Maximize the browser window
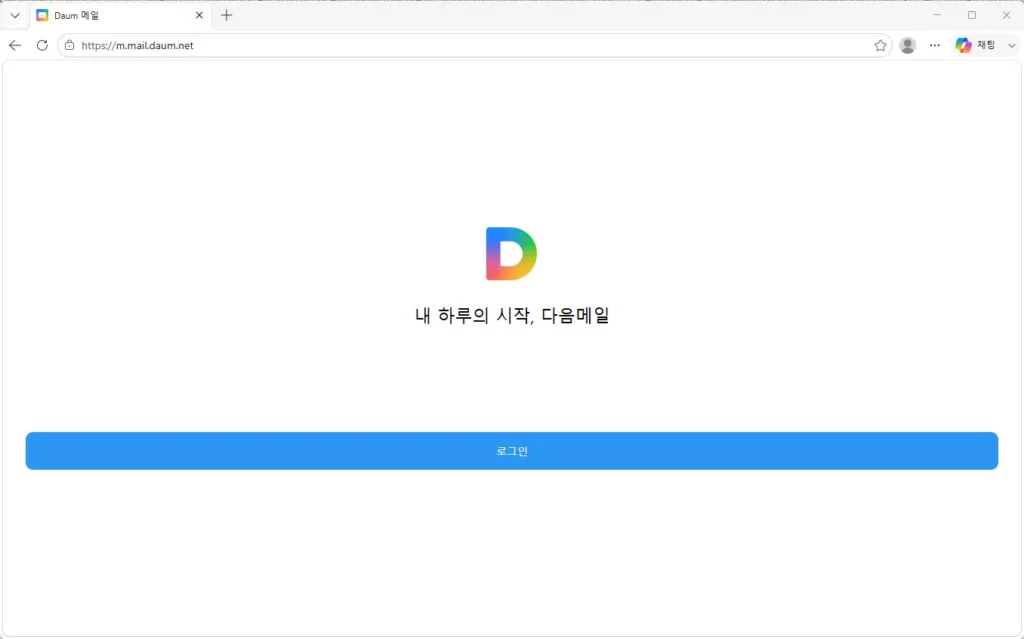The width and height of the screenshot is (1024, 639). click(x=972, y=15)
